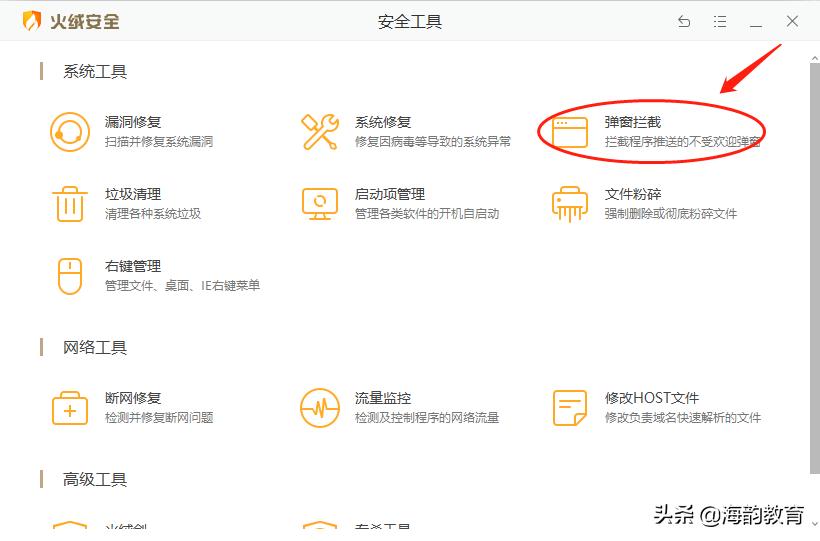Open the 漏洞修复 vulnerability repair icon
The height and width of the screenshot is (541, 820).
pyautogui.click(x=70, y=132)
